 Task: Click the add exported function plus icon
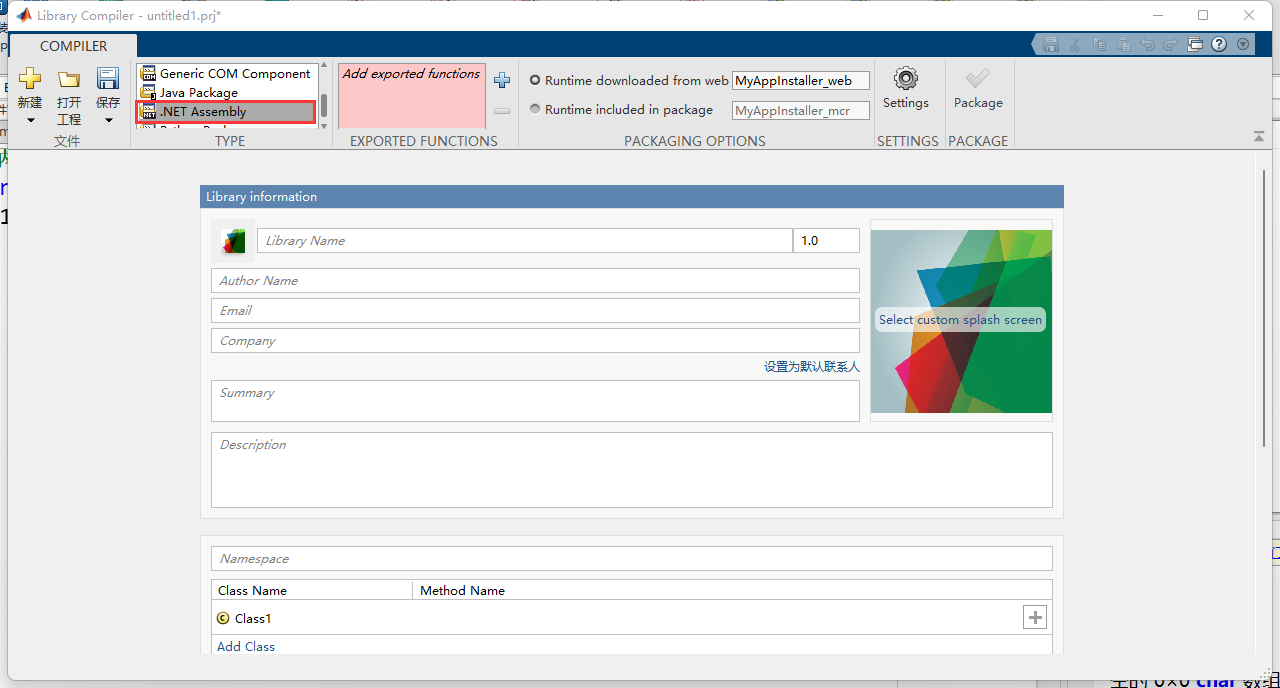501,80
